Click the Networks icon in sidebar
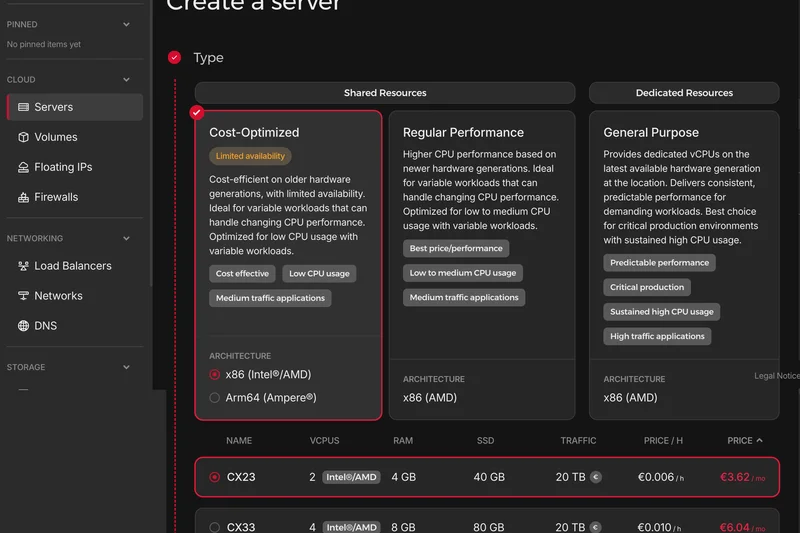This screenshot has width=800, height=533. [x=24, y=296]
